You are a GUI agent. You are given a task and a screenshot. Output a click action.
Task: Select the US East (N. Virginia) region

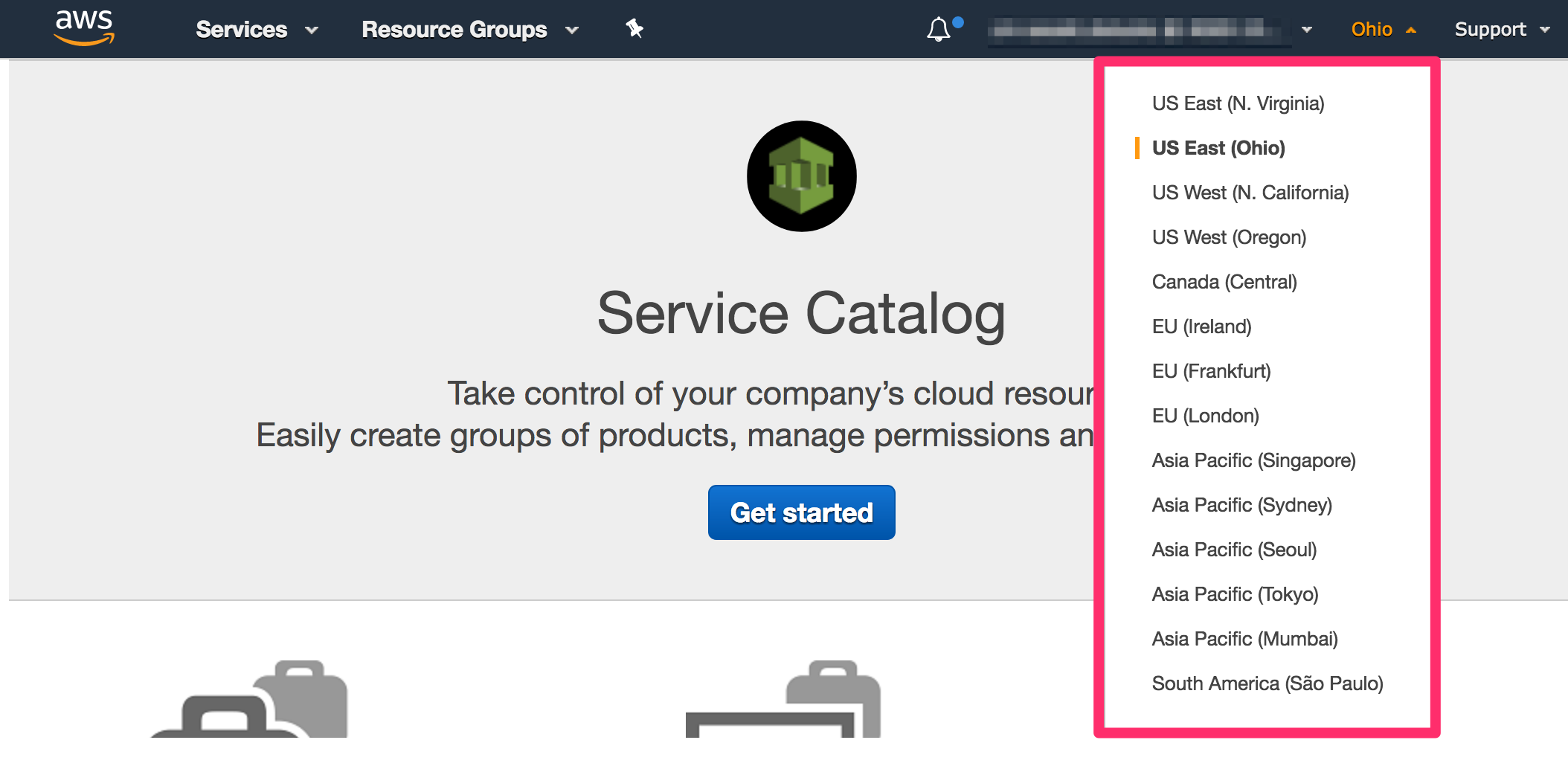point(1237,103)
